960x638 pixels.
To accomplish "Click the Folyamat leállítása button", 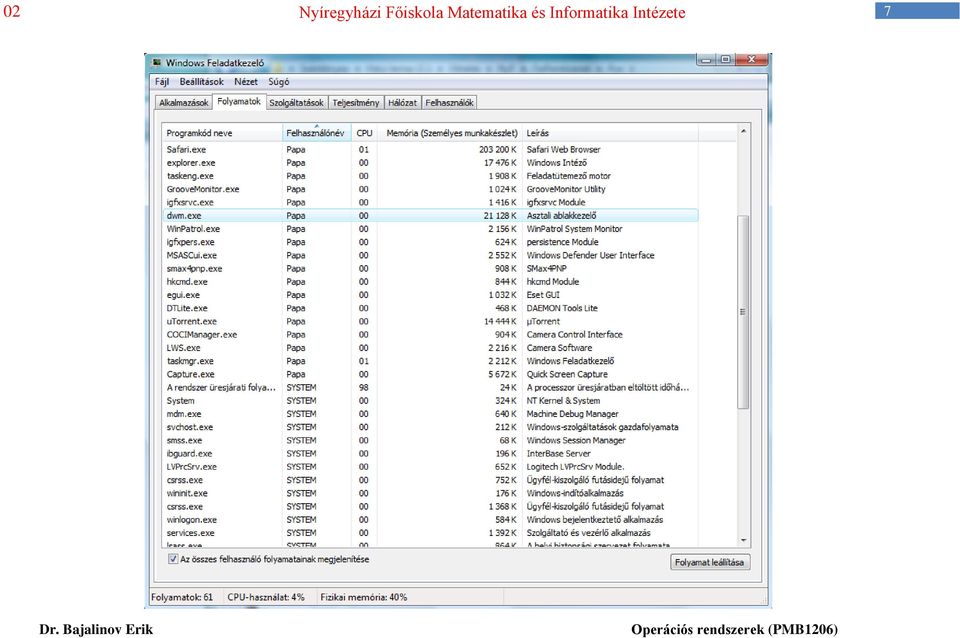I will pos(710,562).
